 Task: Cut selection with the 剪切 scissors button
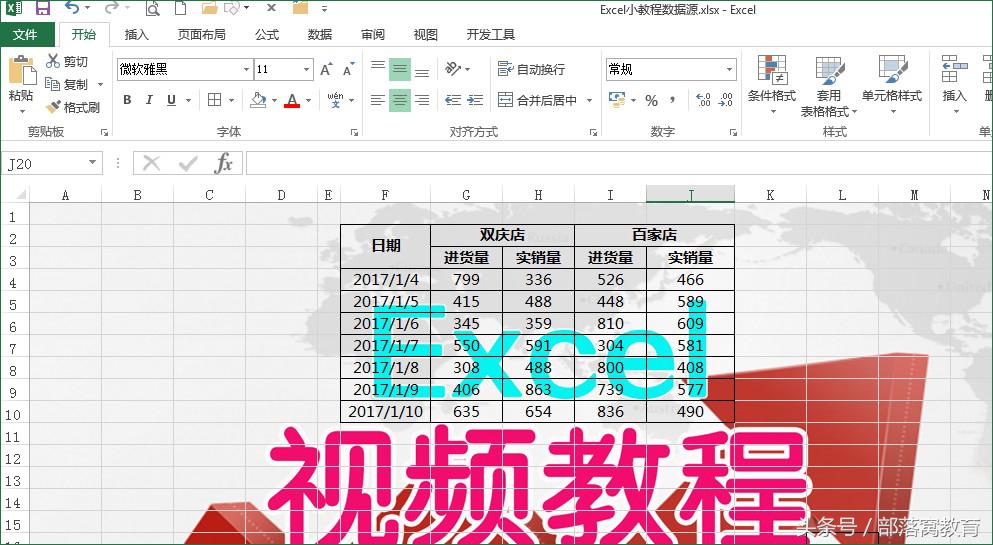click(x=67, y=61)
